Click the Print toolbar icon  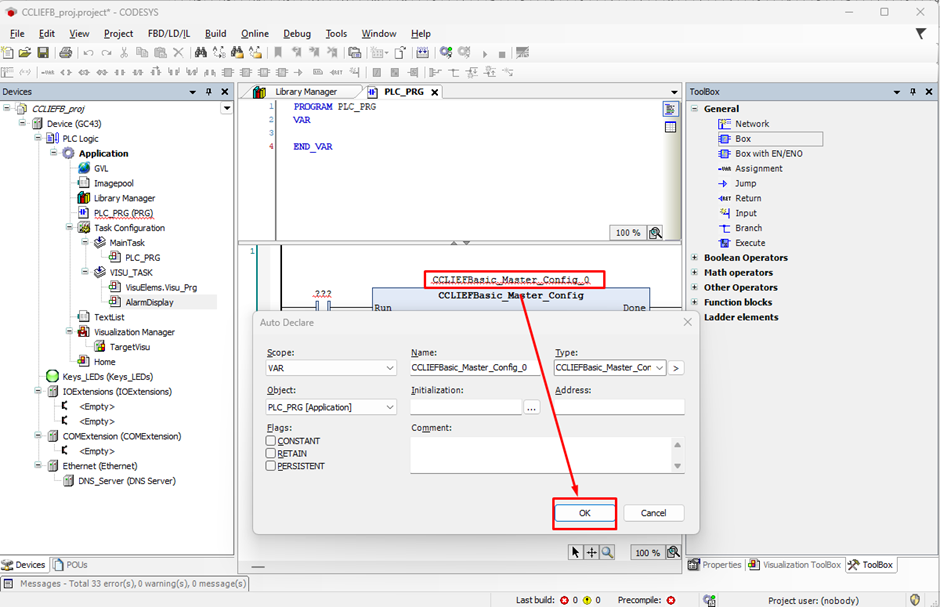click(66, 53)
